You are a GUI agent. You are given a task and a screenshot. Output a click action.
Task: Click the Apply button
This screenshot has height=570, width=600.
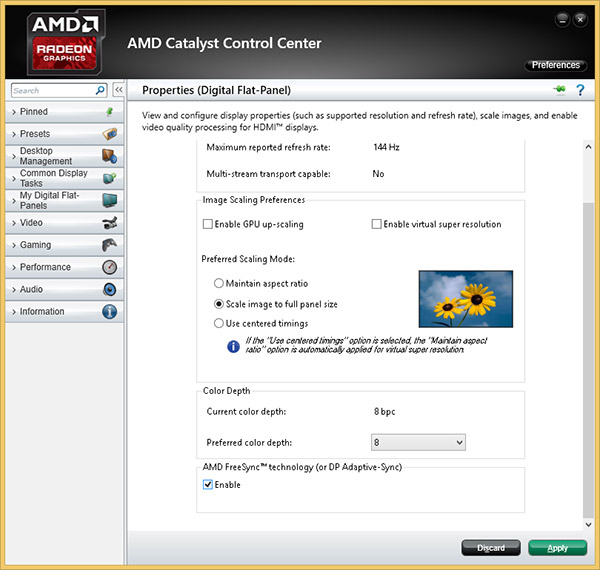[558, 548]
